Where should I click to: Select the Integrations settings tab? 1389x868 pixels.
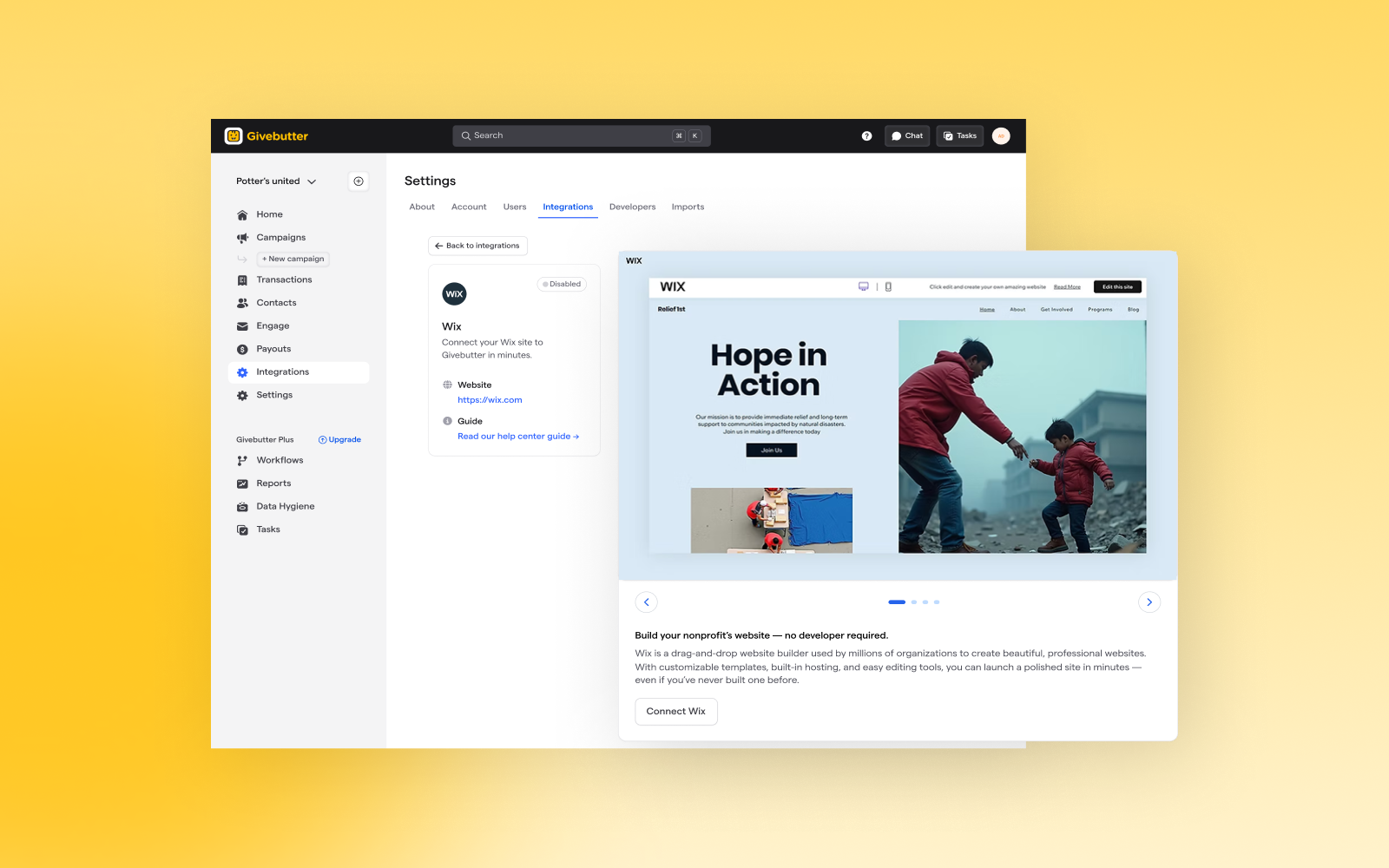(x=568, y=207)
